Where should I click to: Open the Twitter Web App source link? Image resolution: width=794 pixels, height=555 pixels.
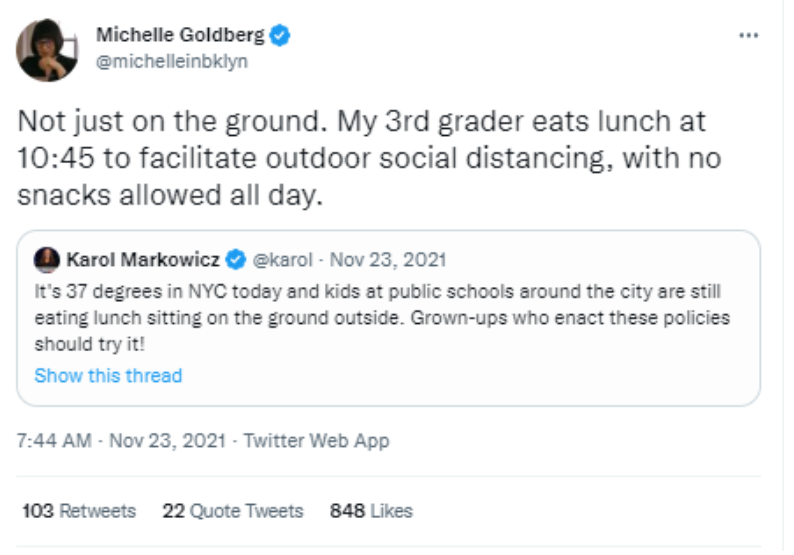[317, 441]
